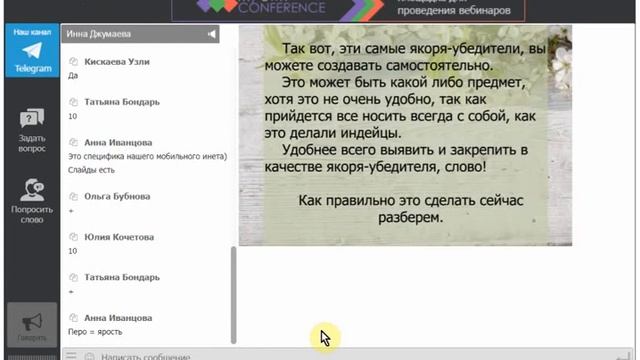Mute speaker icon next to Инна Джумаева
This screenshot has width=640, height=360.
pos(211,34)
